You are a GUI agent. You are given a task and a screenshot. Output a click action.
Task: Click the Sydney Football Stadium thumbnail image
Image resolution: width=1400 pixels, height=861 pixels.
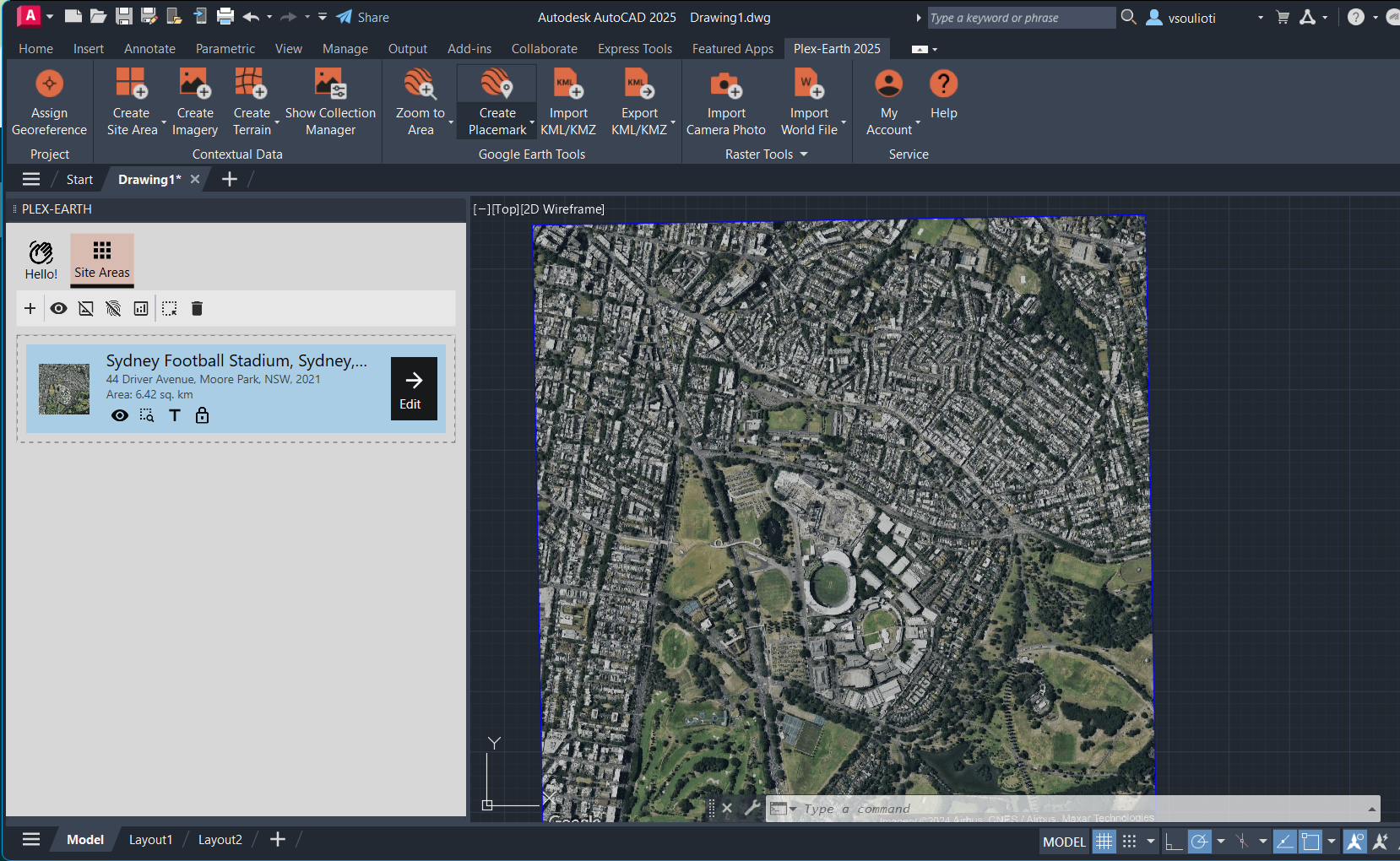click(x=64, y=389)
